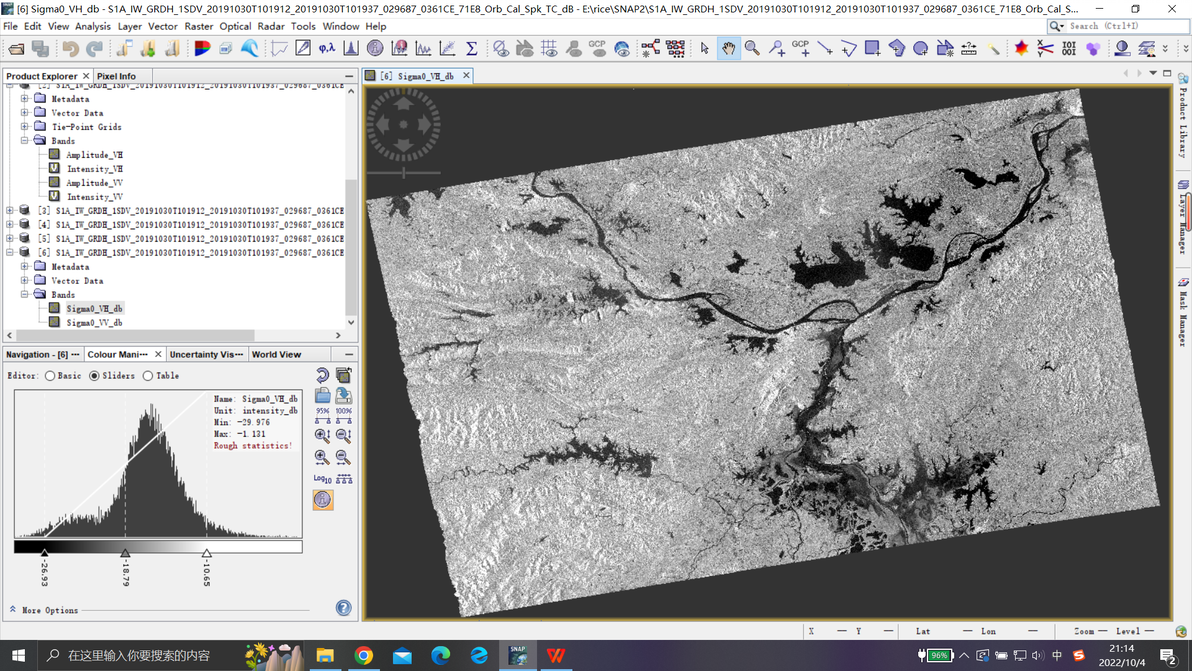The width and height of the screenshot is (1192, 671).
Task: Select the Sigma0_VV_db band
Action: click(x=94, y=323)
